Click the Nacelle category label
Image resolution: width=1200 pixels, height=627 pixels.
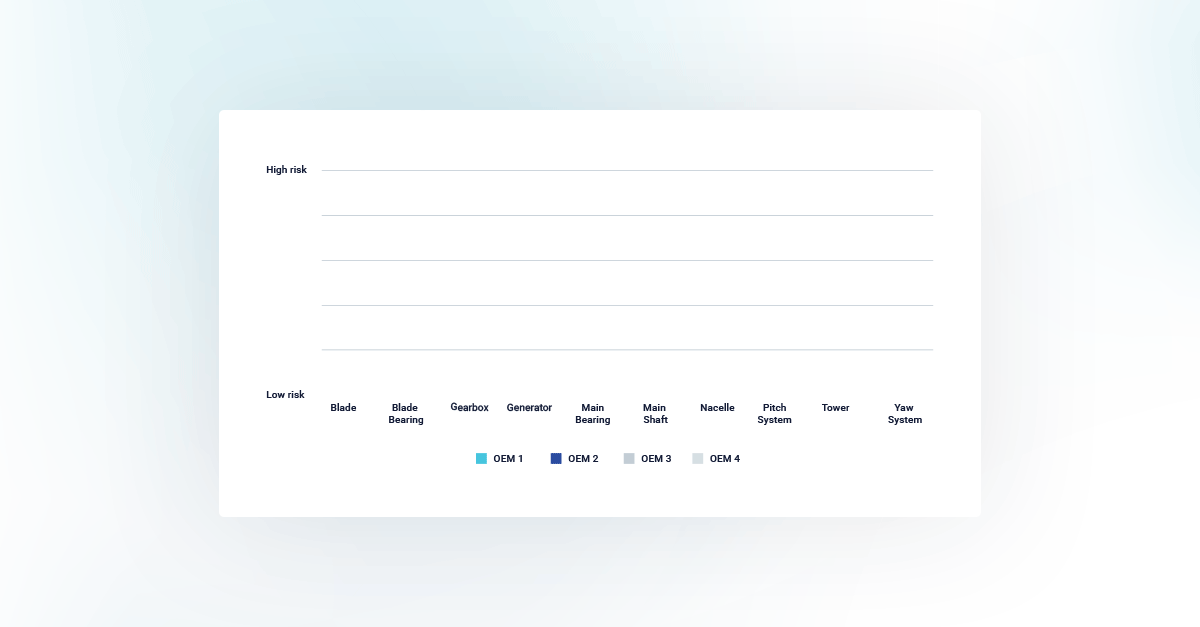tap(717, 408)
